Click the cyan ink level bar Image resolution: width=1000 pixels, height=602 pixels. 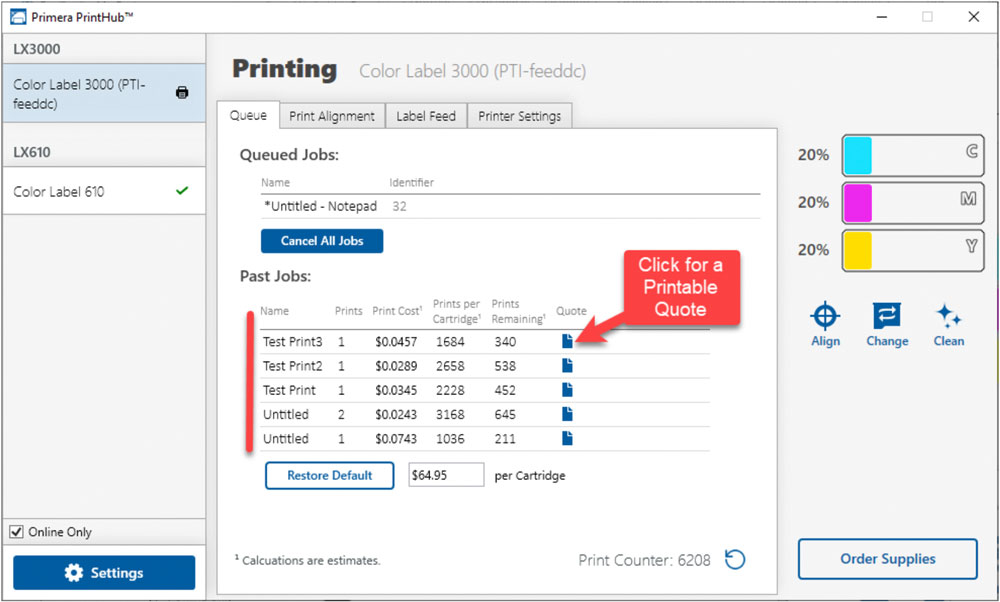(913, 155)
